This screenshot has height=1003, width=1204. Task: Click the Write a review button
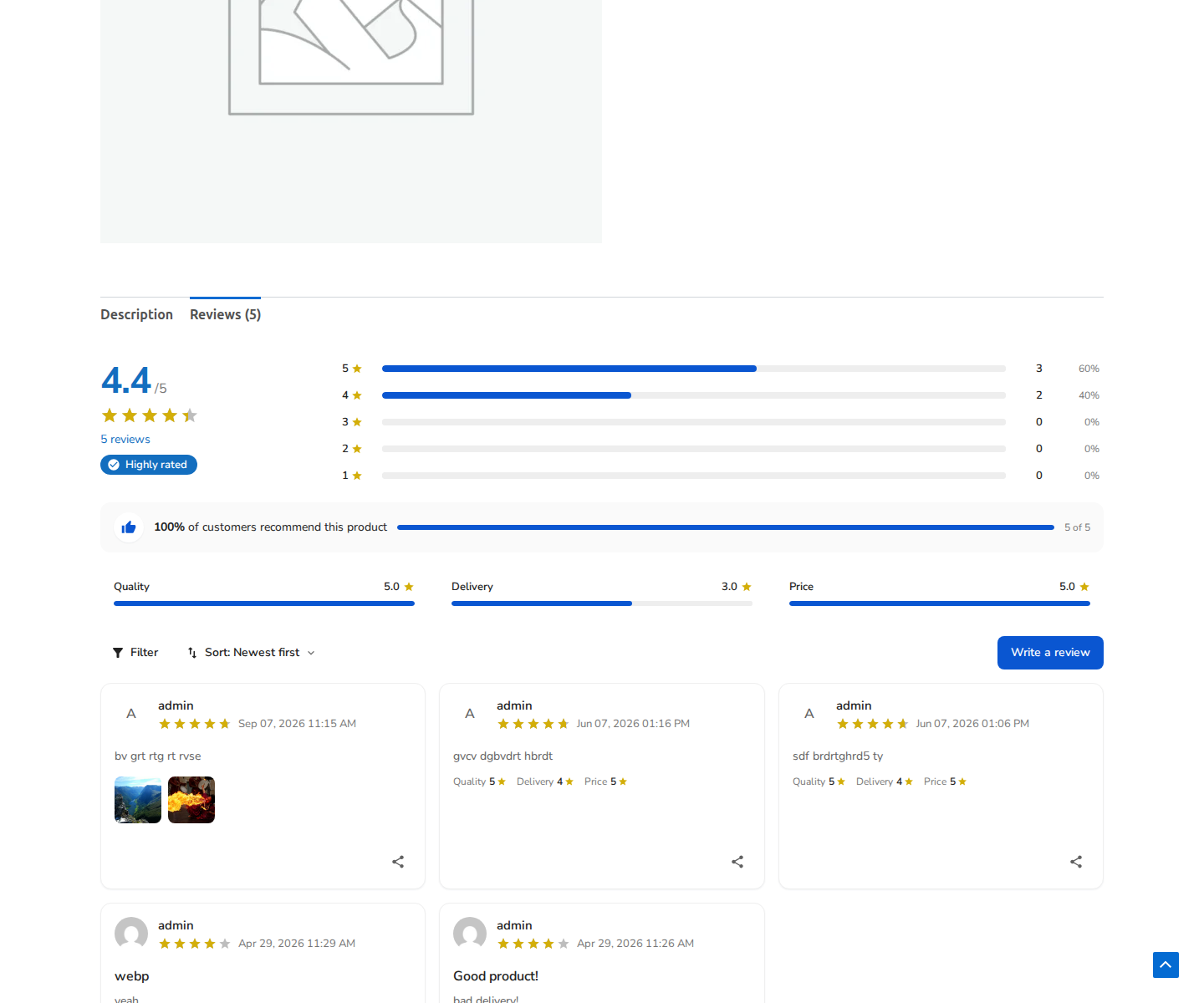pyautogui.click(x=1050, y=653)
